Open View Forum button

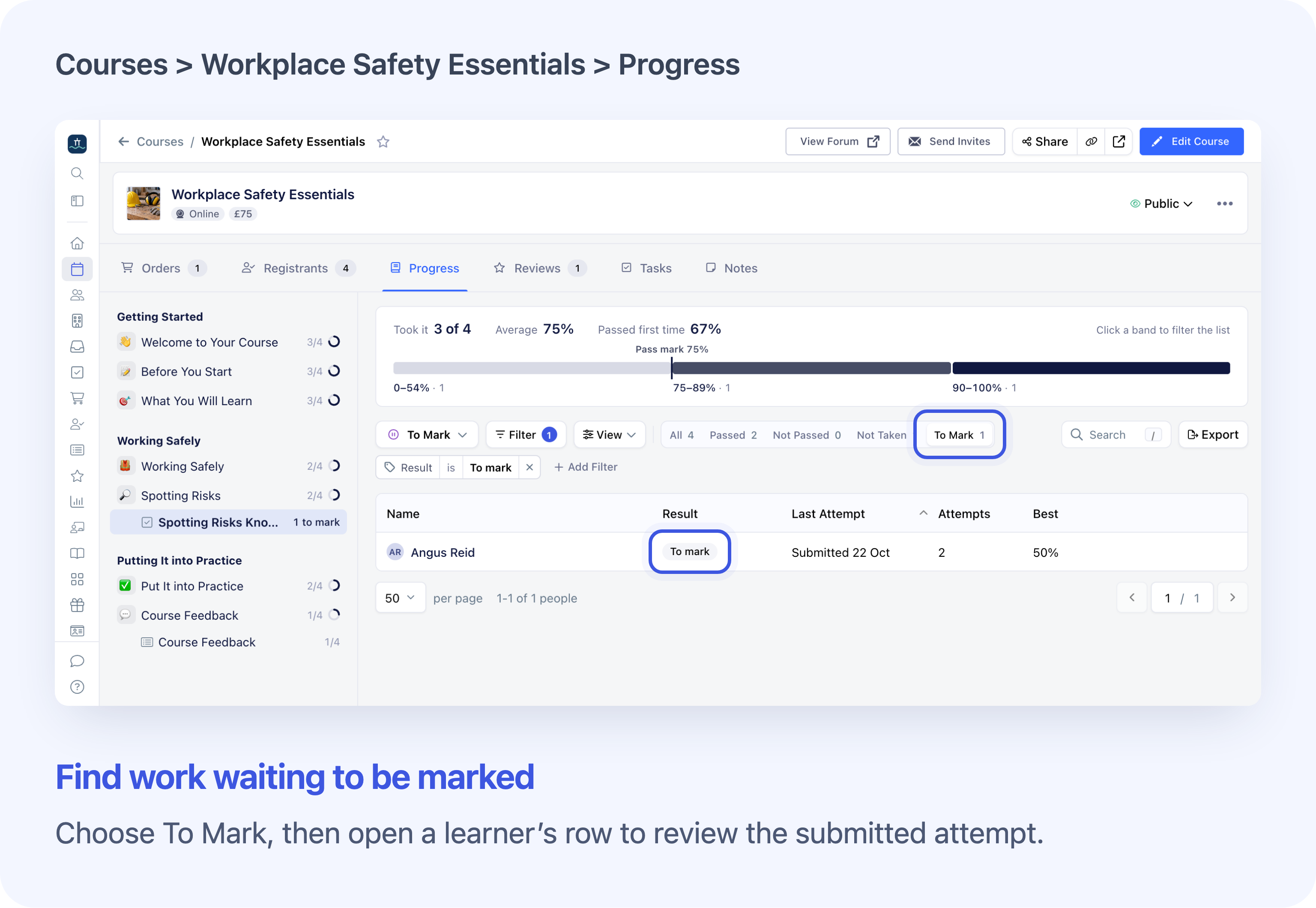(x=837, y=142)
